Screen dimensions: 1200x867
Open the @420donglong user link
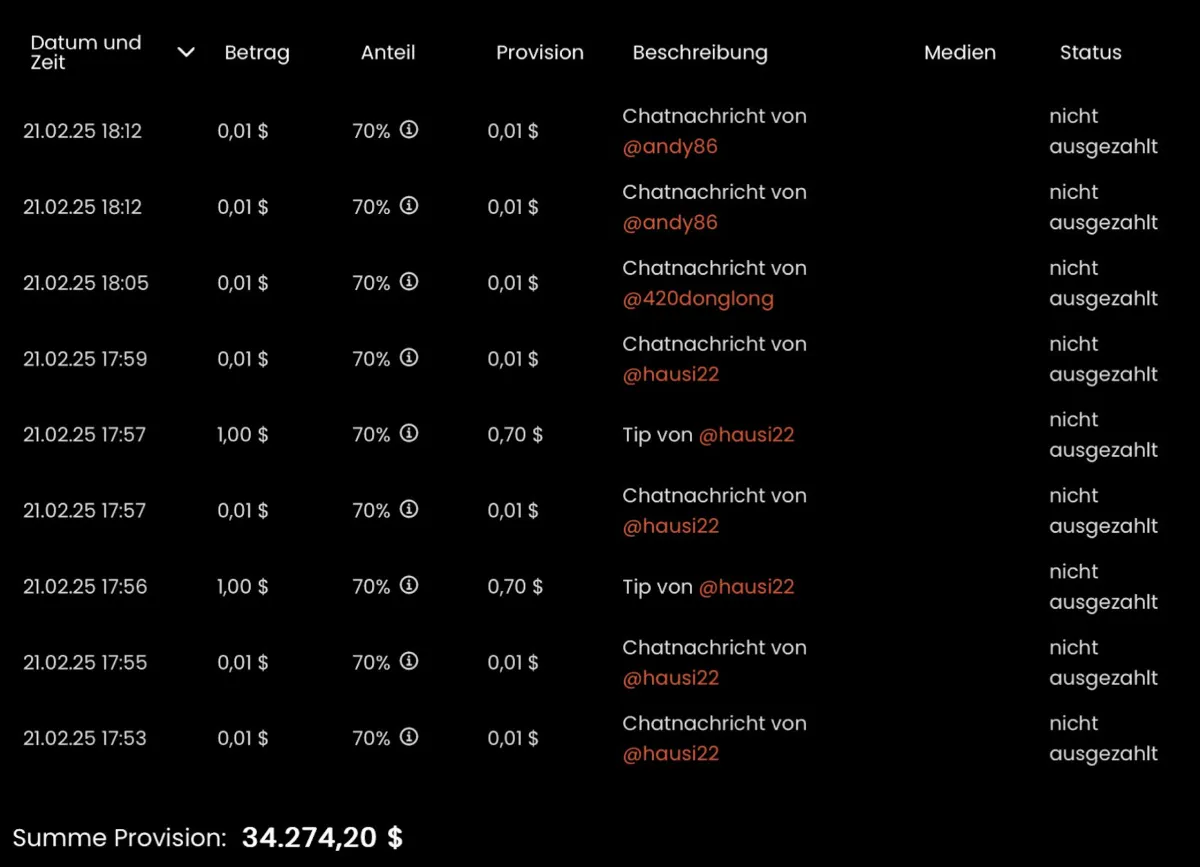pyautogui.click(x=698, y=299)
